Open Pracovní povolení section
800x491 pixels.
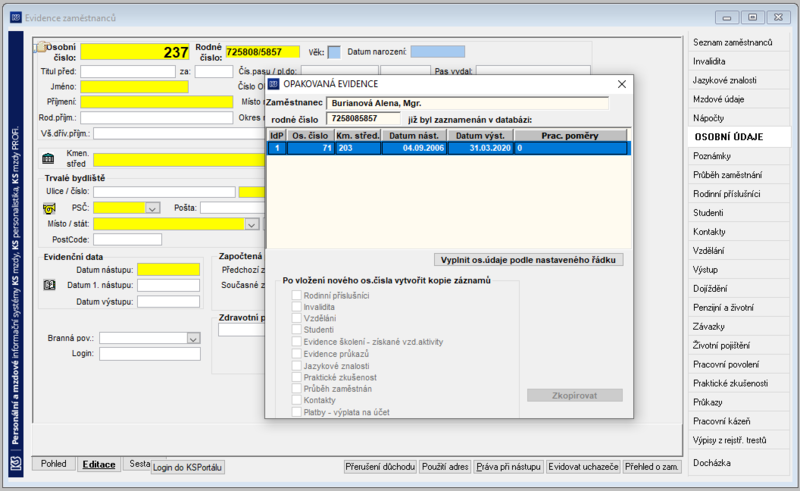point(738,364)
